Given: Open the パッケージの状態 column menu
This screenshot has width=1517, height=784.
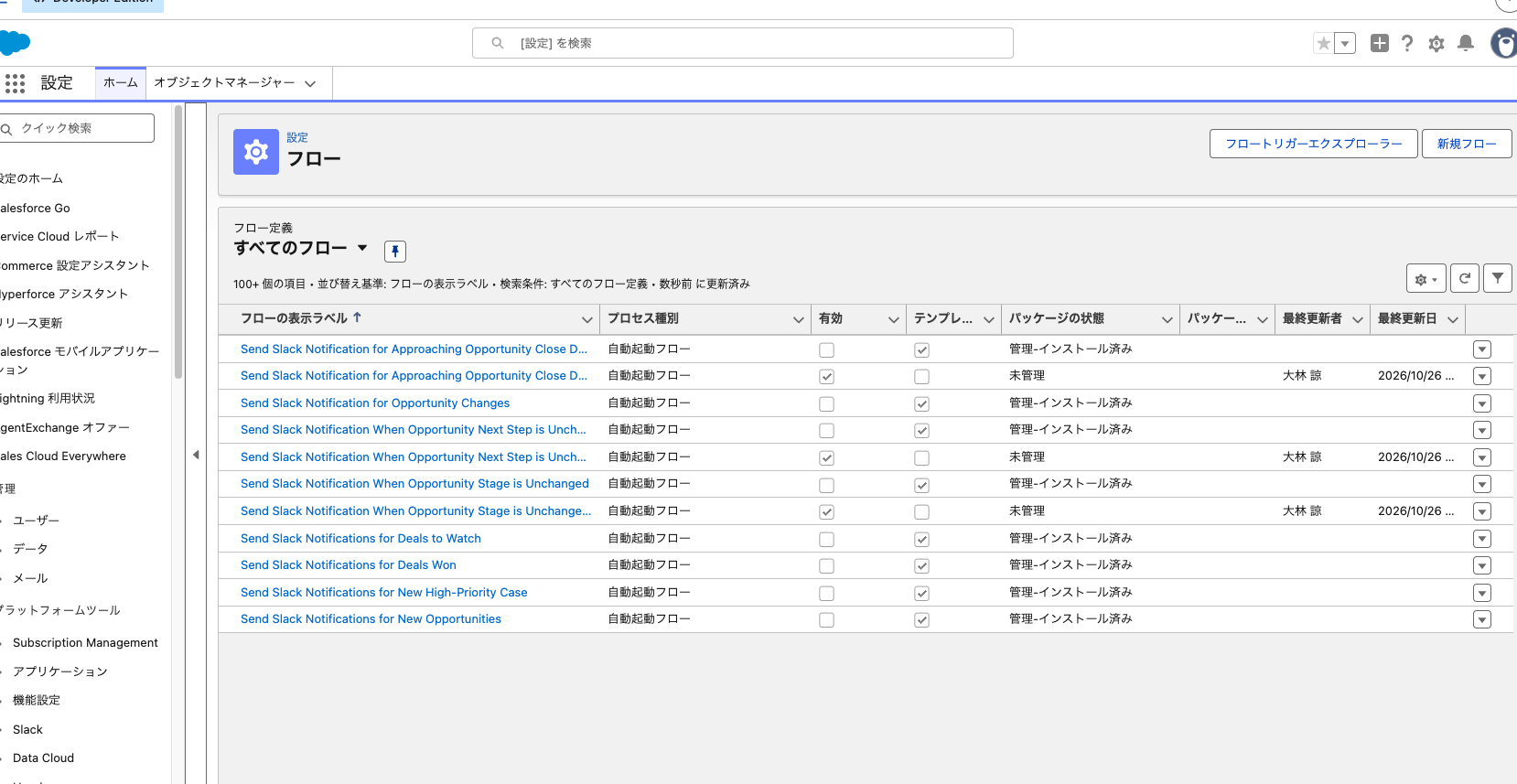Looking at the screenshot, I should pyautogui.click(x=1167, y=319).
